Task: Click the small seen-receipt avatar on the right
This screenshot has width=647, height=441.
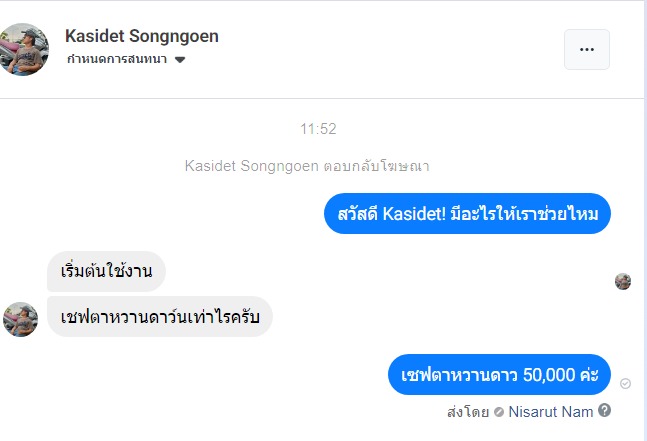Action: pos(623,282)
